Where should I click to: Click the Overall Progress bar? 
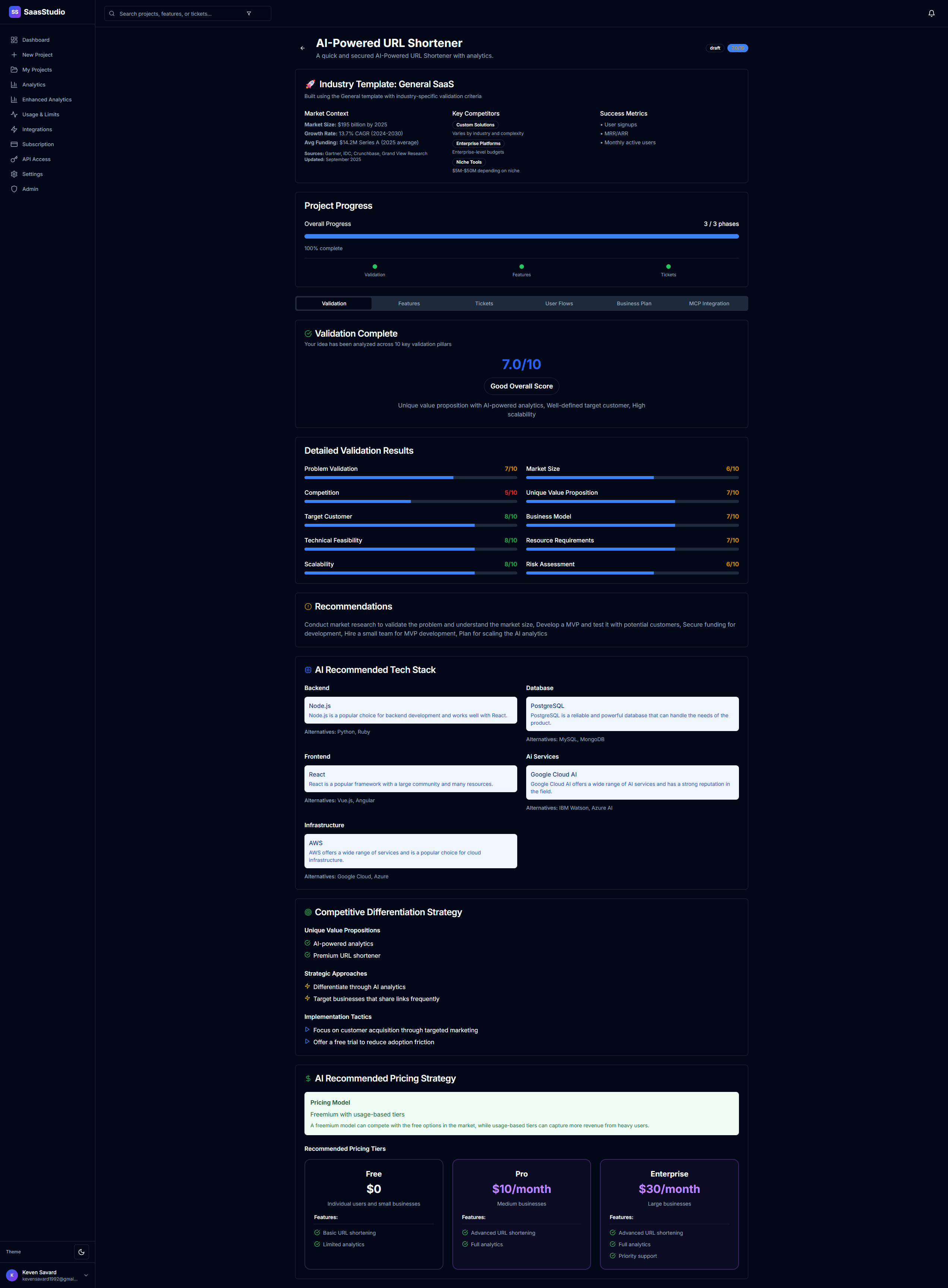tap(521, 236)
